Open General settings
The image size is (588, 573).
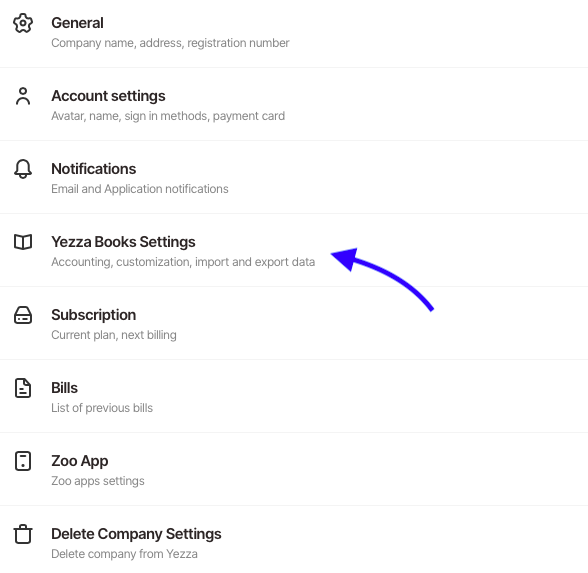click(294, 32)
